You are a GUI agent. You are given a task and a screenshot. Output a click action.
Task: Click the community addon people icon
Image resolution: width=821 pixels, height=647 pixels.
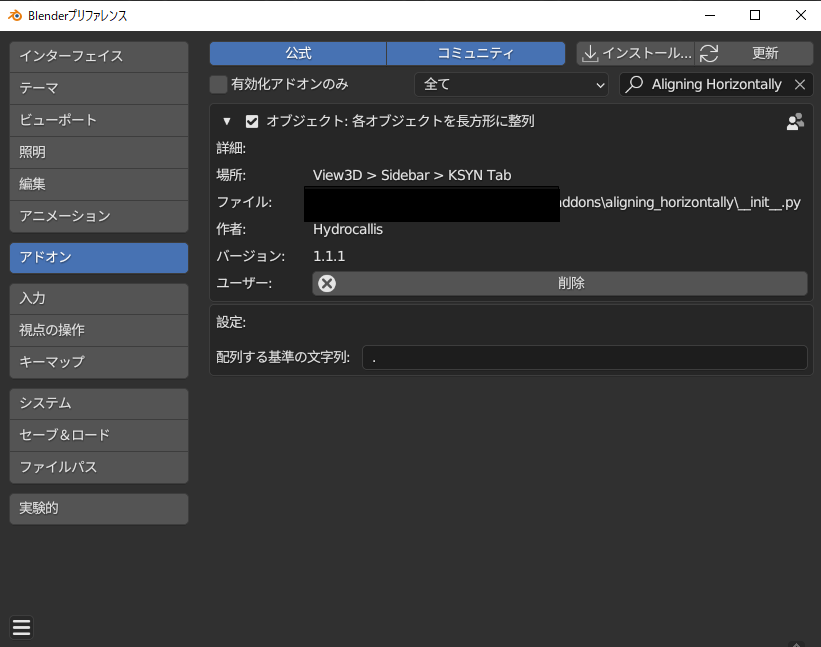pos(795,121)
